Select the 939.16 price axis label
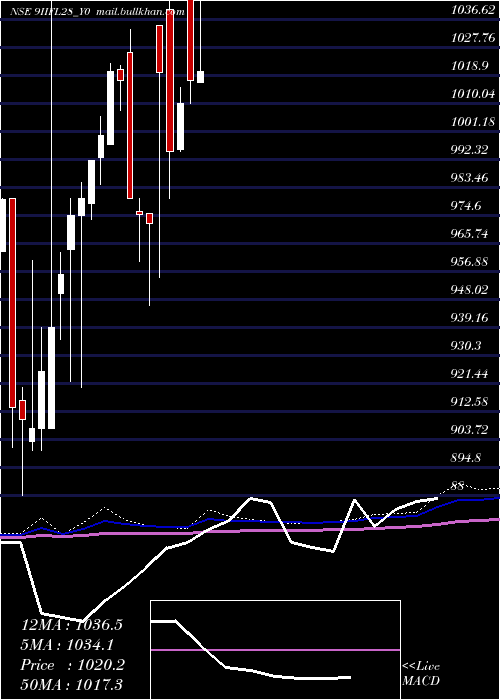The image size is (500, 700). 469,318
